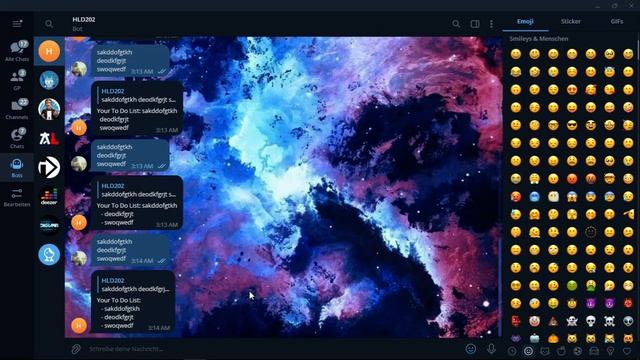The height and width of the screenshot is (360, 640).
Task: Open the Channels folder
Action: 17,109
